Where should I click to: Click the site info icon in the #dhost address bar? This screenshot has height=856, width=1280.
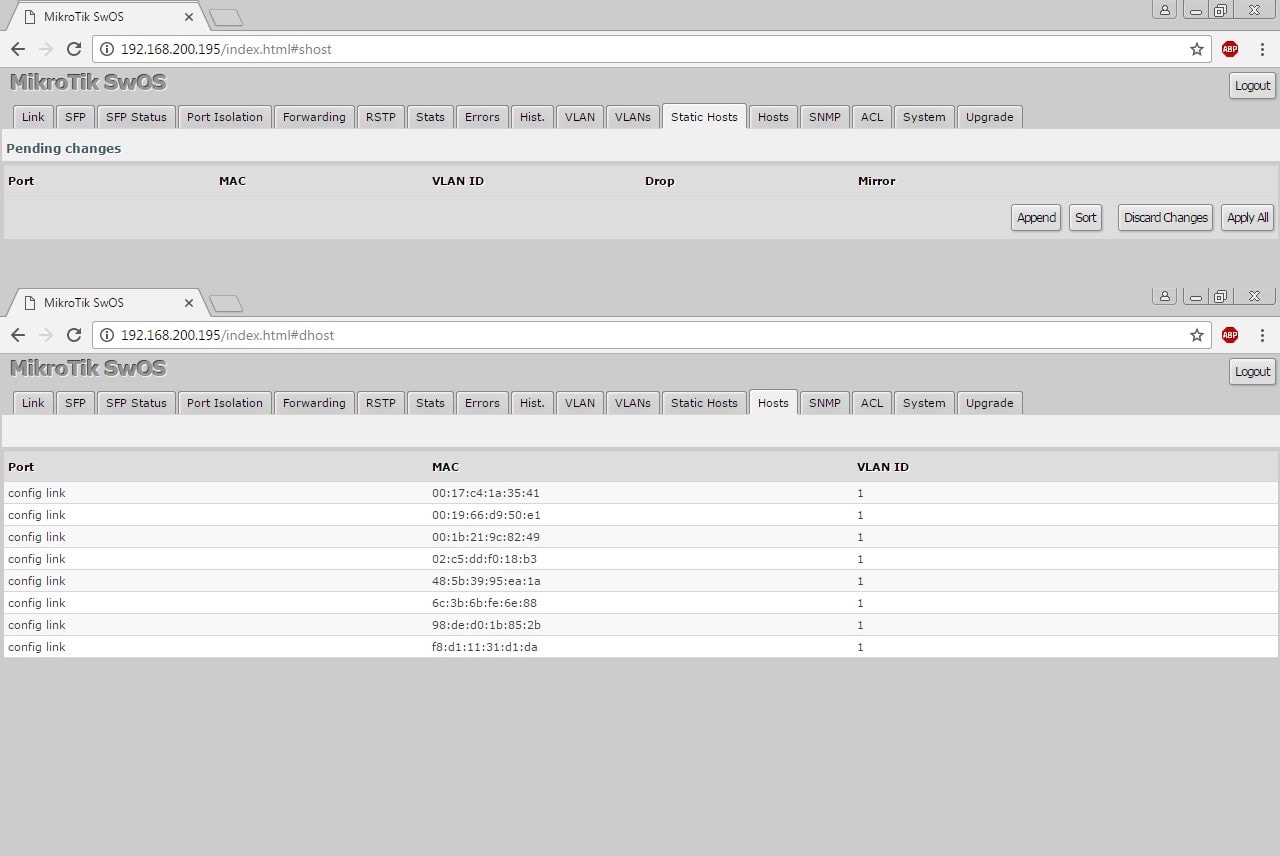tap(107, 335)
